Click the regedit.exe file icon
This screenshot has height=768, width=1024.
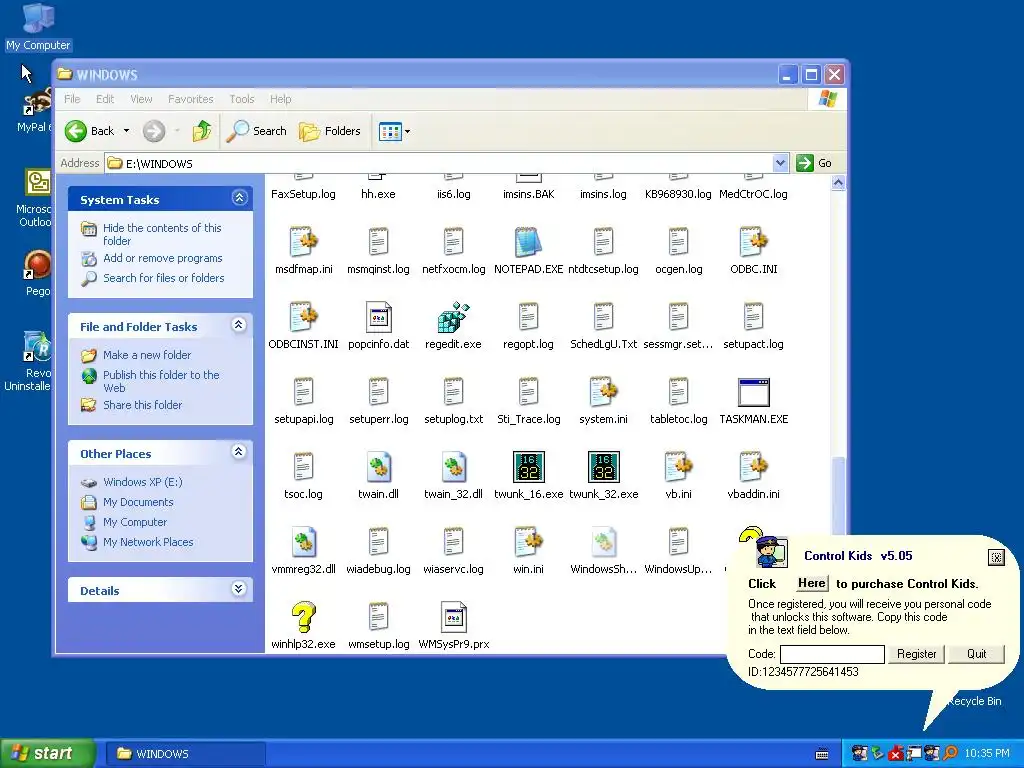point(453,317)
